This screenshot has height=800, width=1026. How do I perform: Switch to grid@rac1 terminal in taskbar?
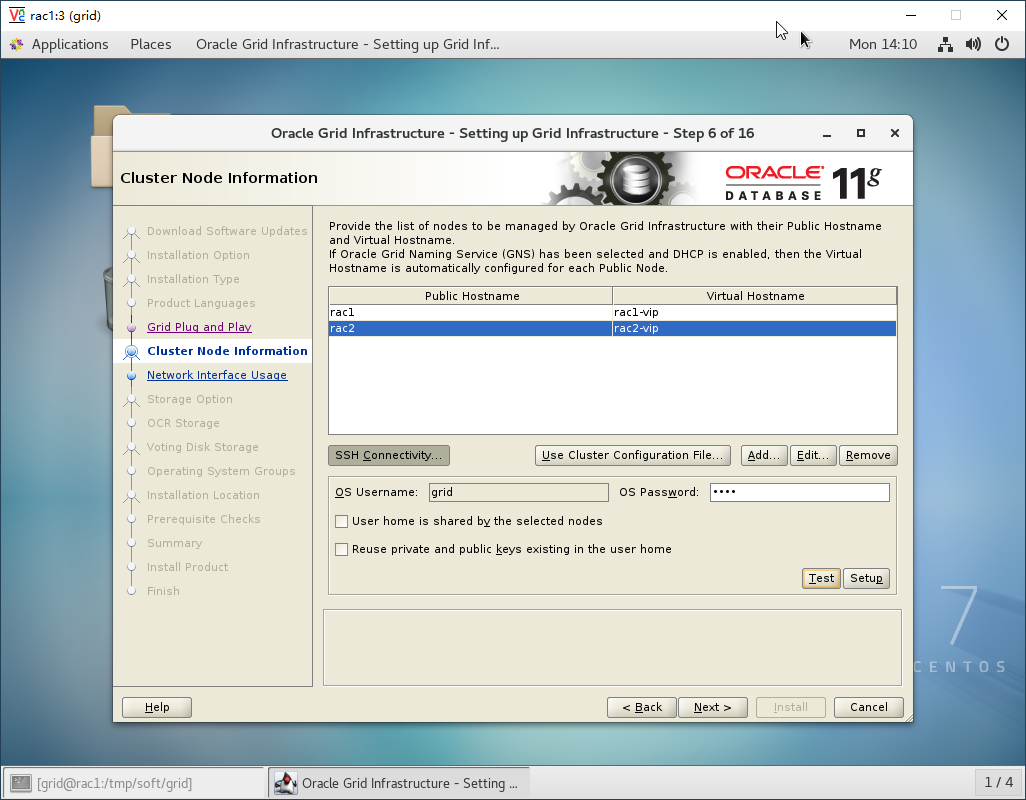click(134, 783)
